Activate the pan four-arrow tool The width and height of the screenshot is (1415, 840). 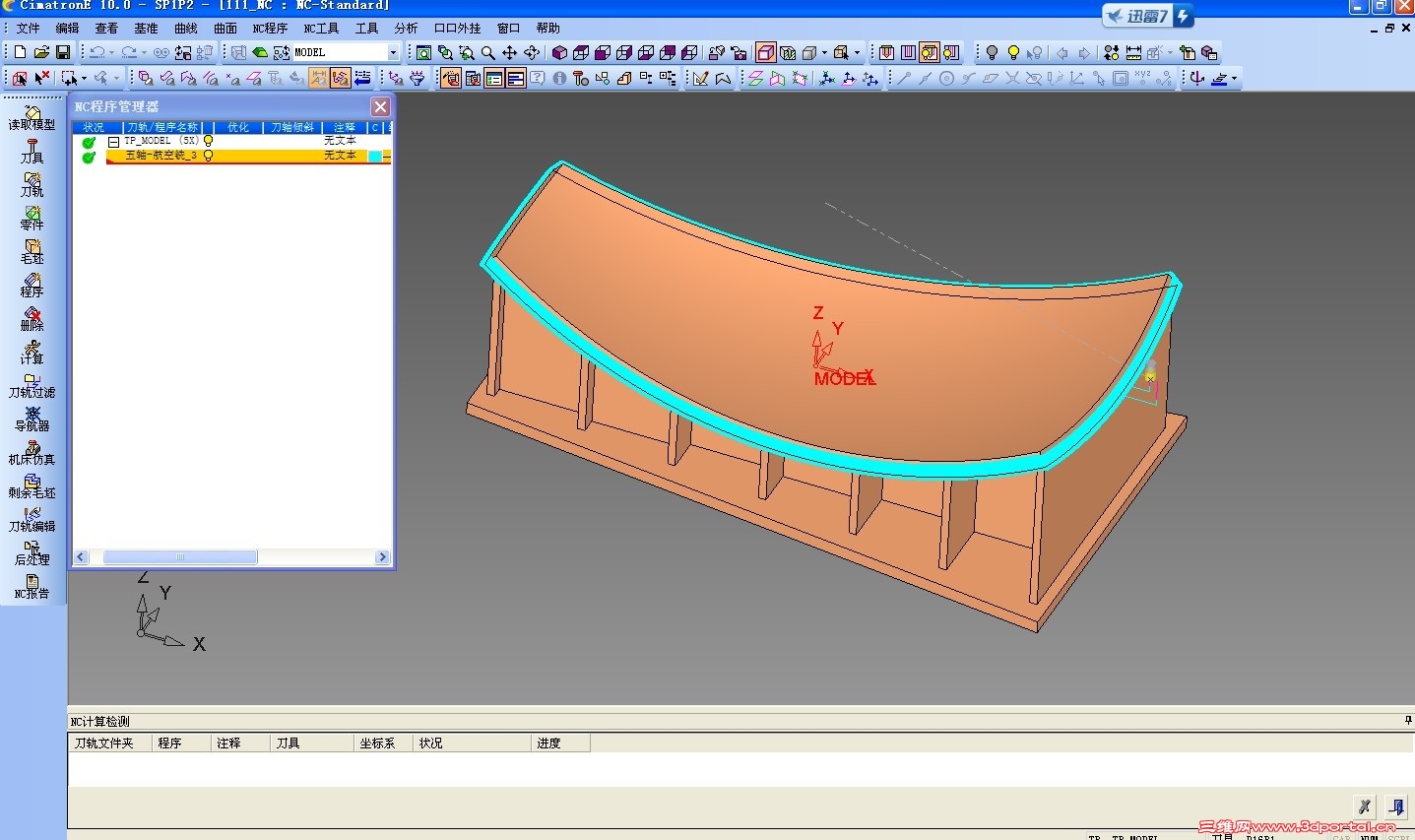(509, 52)
